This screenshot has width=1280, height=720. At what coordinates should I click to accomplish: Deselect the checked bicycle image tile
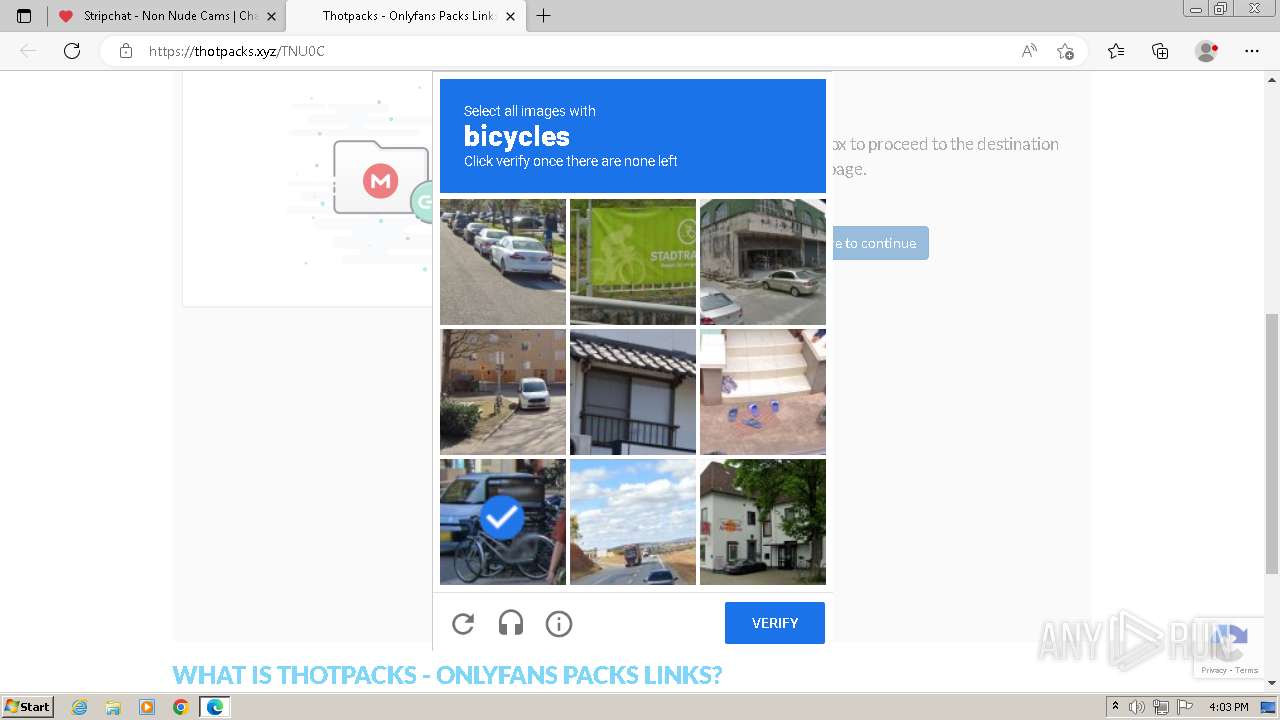point(503,522)
